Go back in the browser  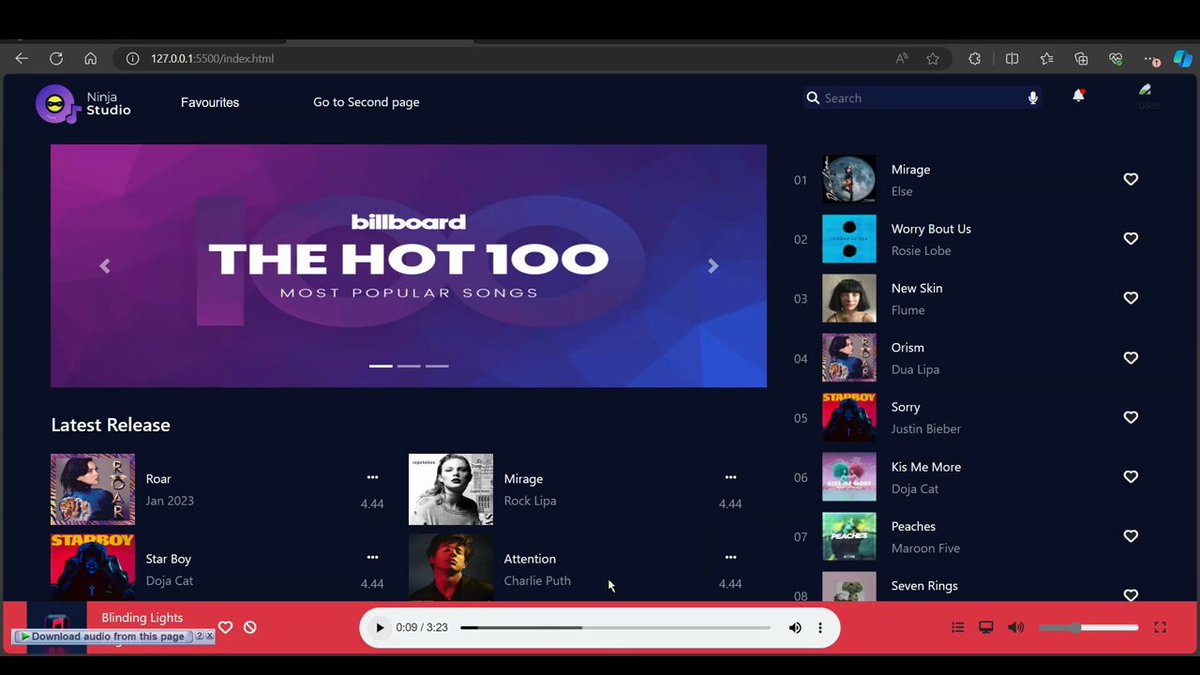22,58
